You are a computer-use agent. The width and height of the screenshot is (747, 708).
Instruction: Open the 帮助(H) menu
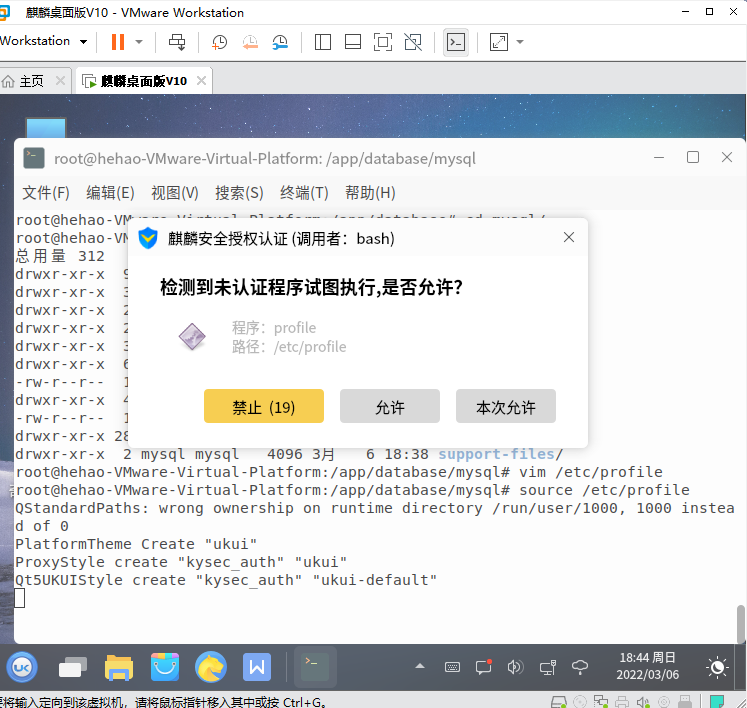point(370,193)
